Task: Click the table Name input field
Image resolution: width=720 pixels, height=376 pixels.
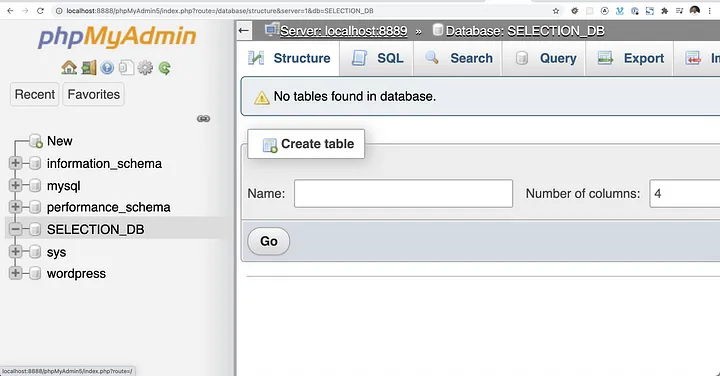Action: 403,194
